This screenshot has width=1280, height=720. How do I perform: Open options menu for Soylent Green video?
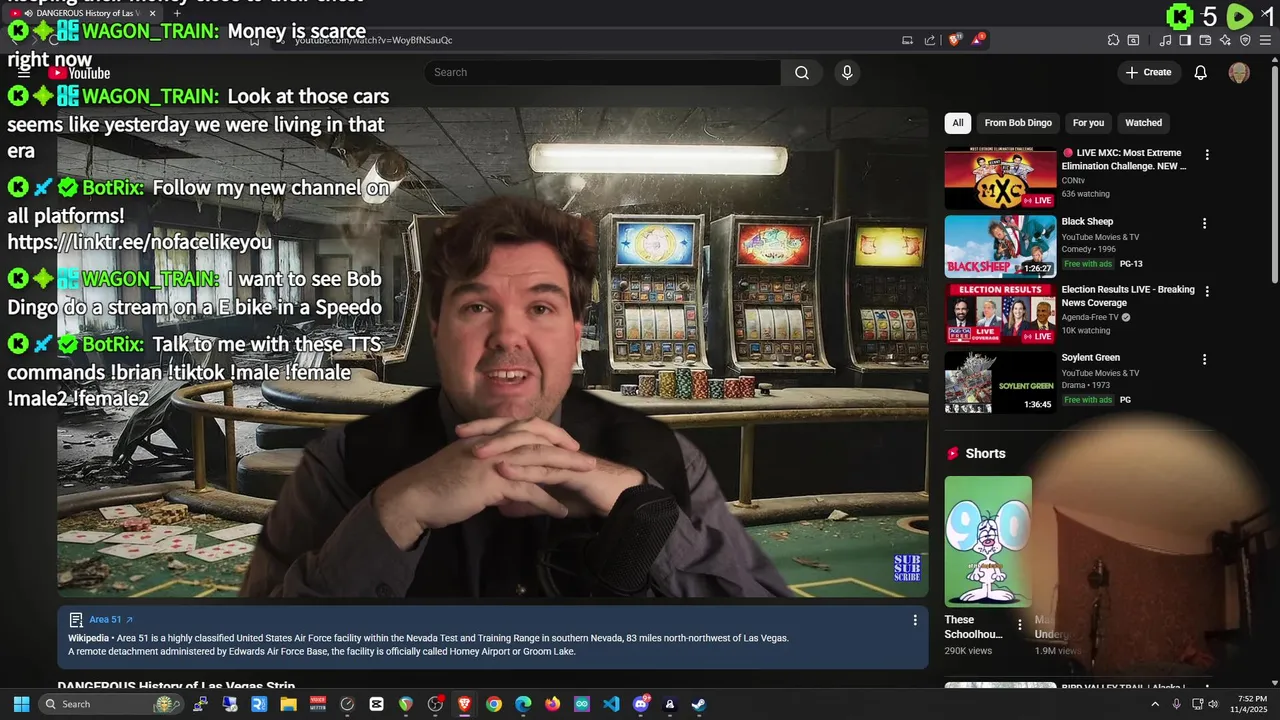pyautogui.click(x=1204, y=359)
